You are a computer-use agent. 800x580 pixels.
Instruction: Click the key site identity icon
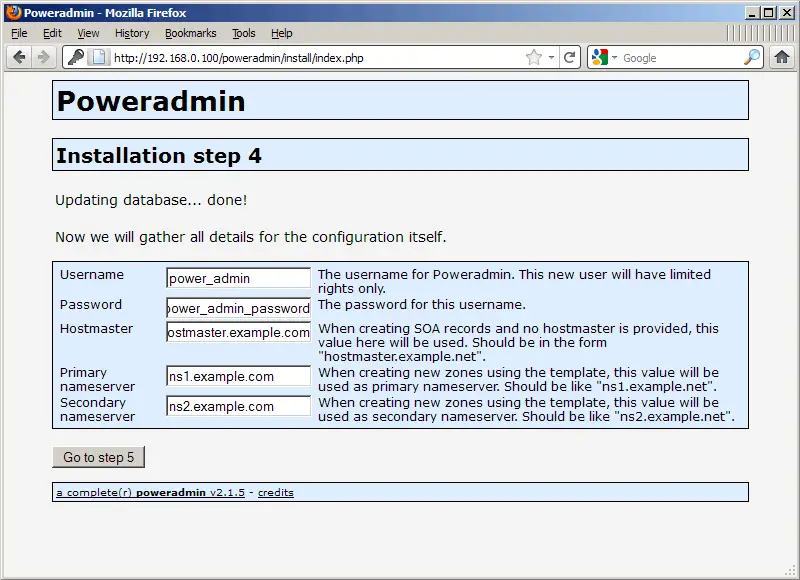(76, 57)
